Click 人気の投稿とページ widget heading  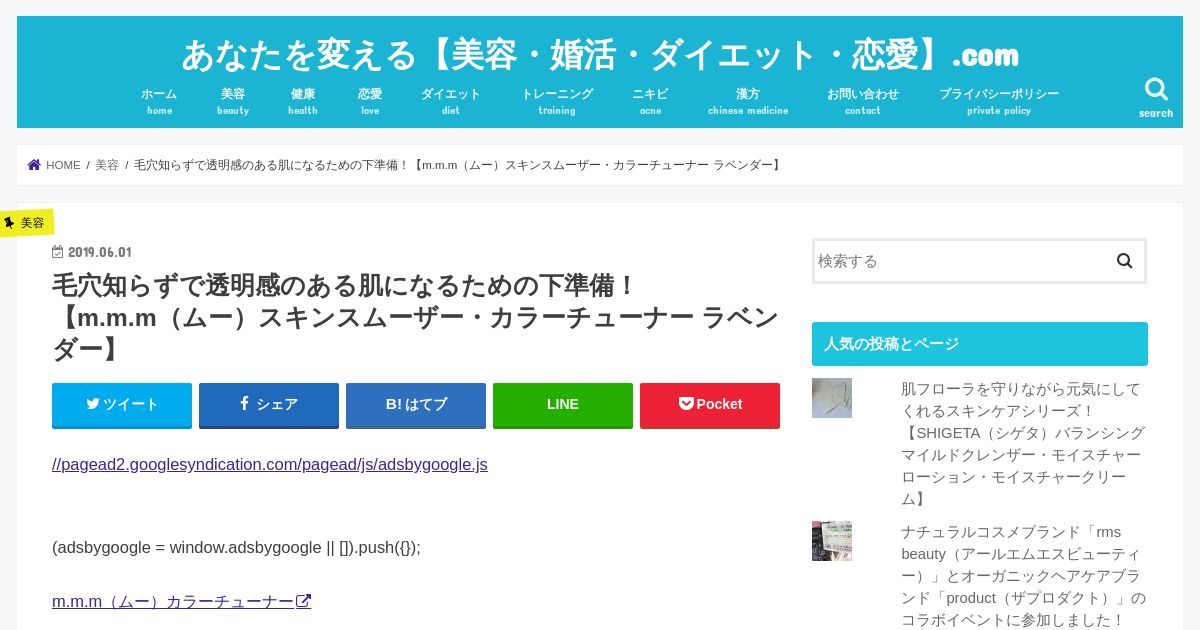tap(980, 344)
